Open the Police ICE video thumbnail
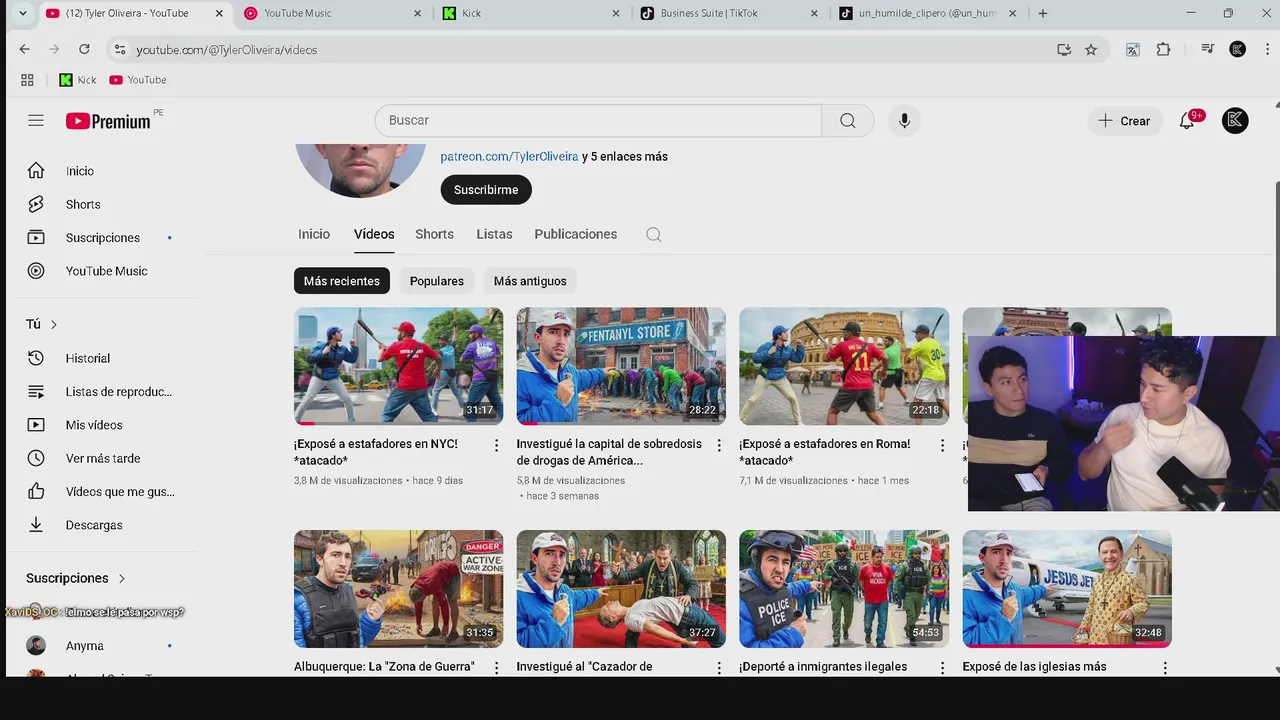1280x720 pixels. pos(844,589)
